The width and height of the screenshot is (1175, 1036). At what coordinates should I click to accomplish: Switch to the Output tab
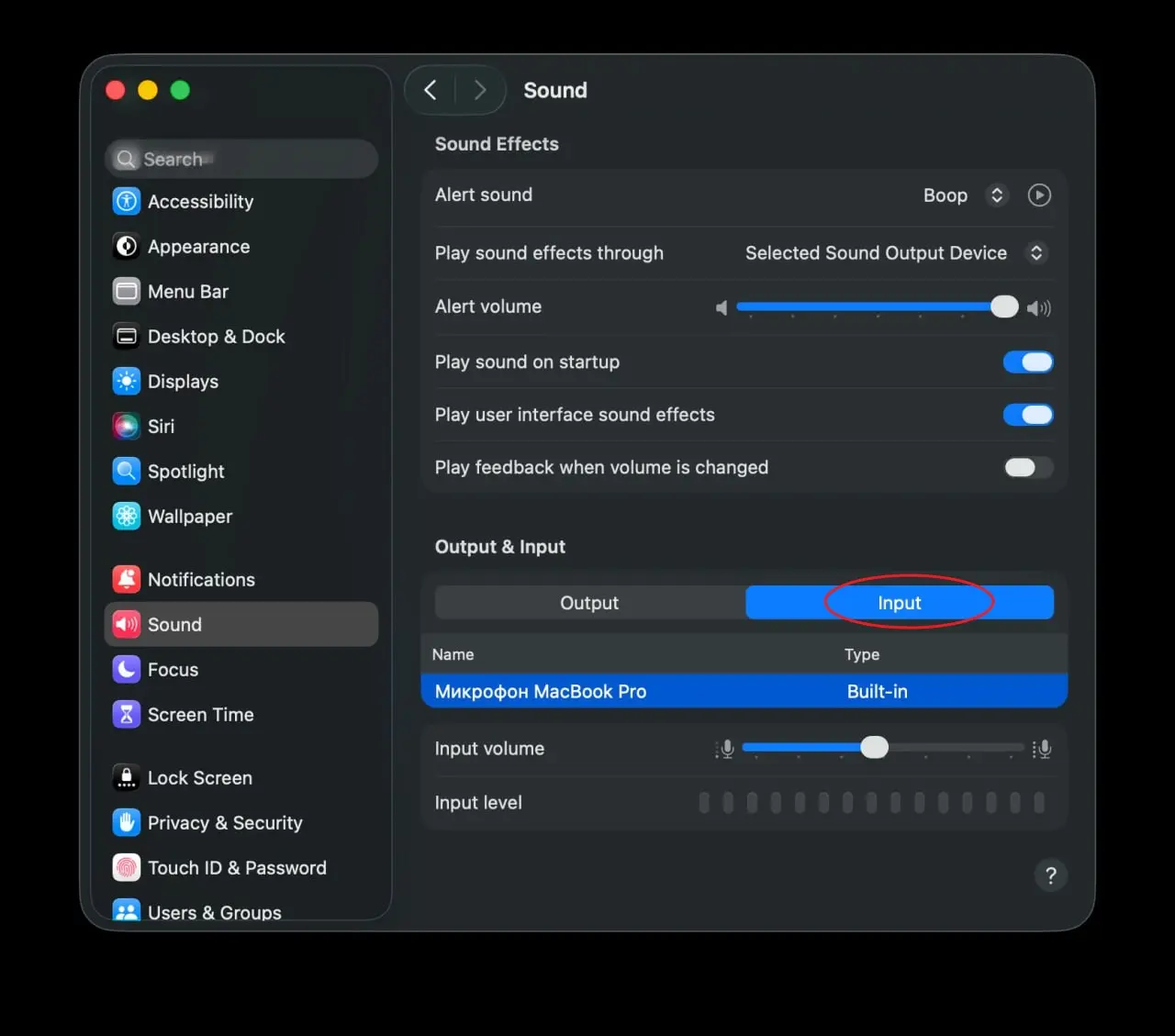coord(589,603)
